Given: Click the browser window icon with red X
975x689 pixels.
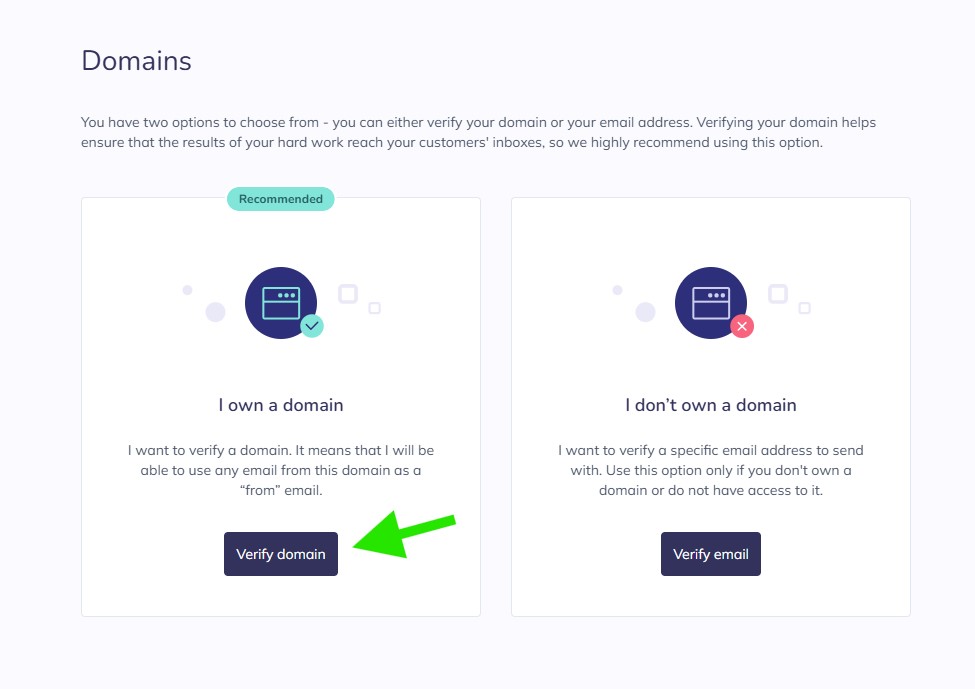Looking at the screenshot, I should (x=710, y=302).
